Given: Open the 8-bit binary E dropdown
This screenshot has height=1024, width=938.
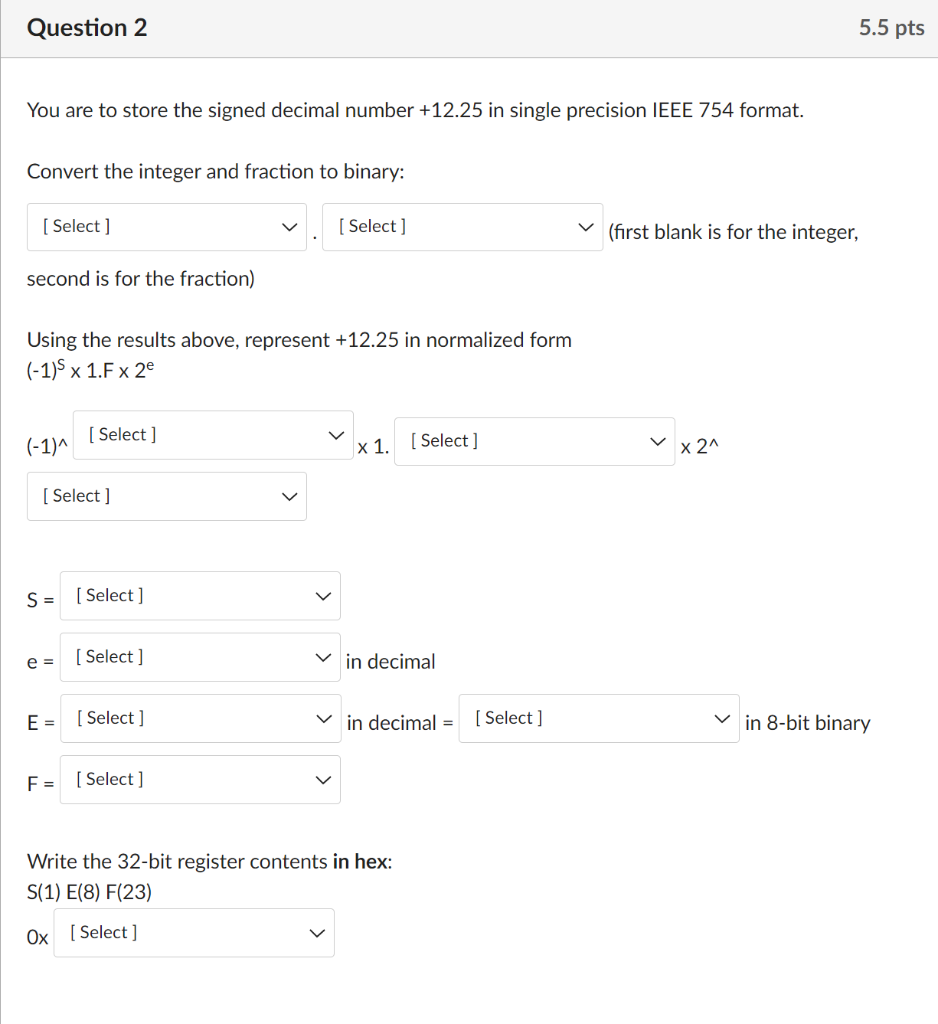Looking at the screenshot, I should click(598, 718).
